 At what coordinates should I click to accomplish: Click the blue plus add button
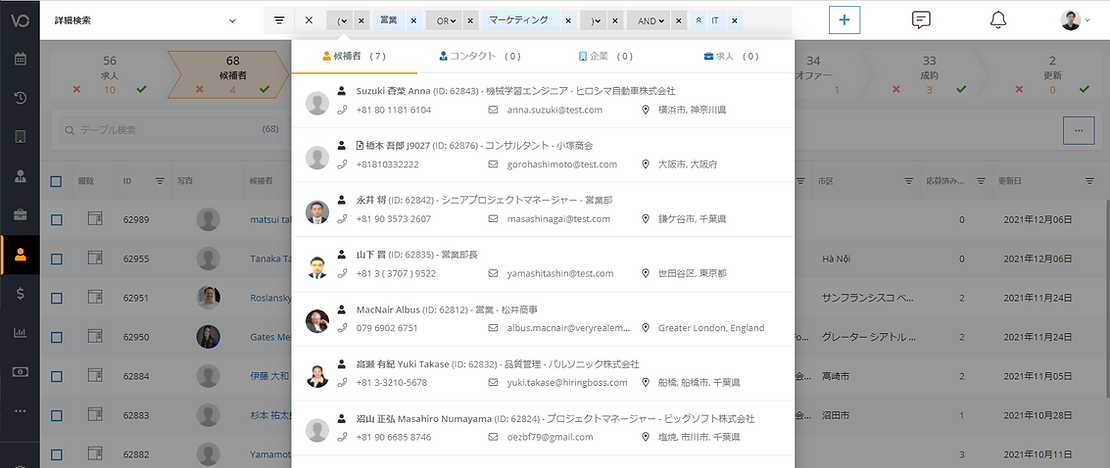click(844, 20)
